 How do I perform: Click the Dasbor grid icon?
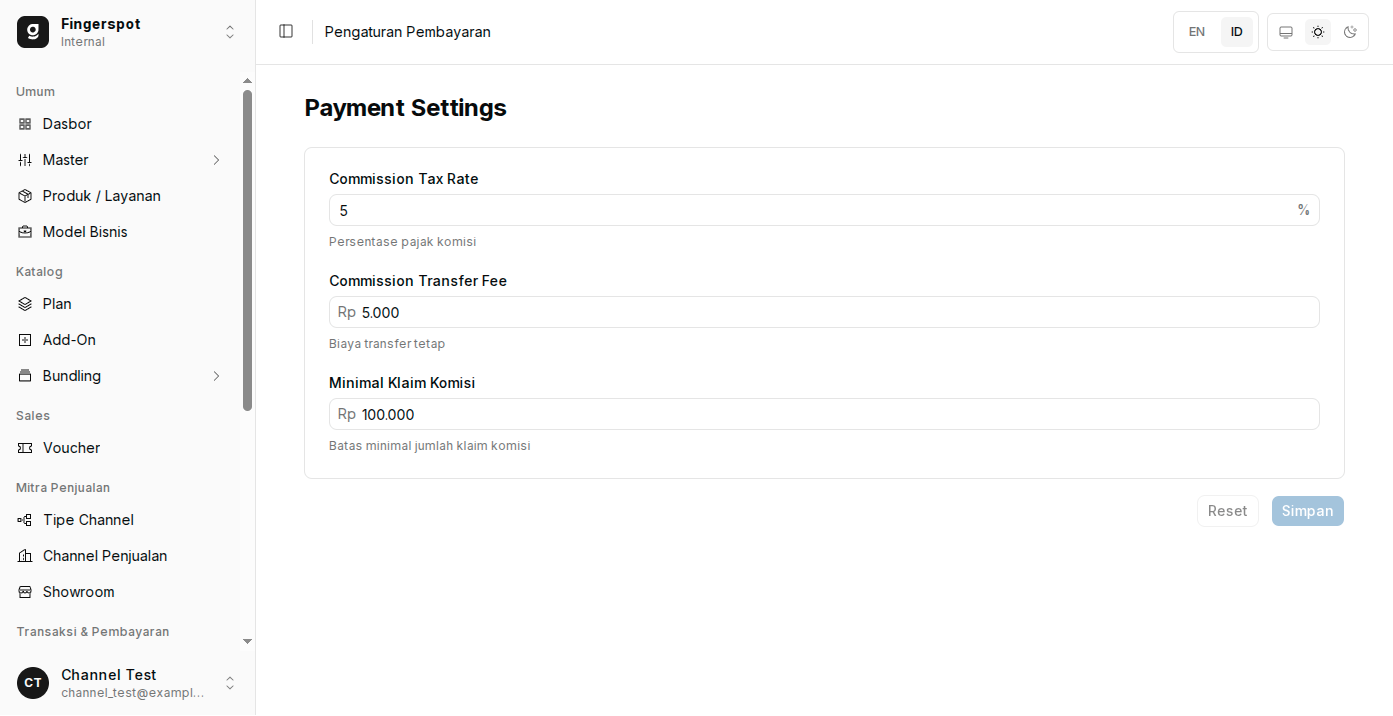point(25,124)
